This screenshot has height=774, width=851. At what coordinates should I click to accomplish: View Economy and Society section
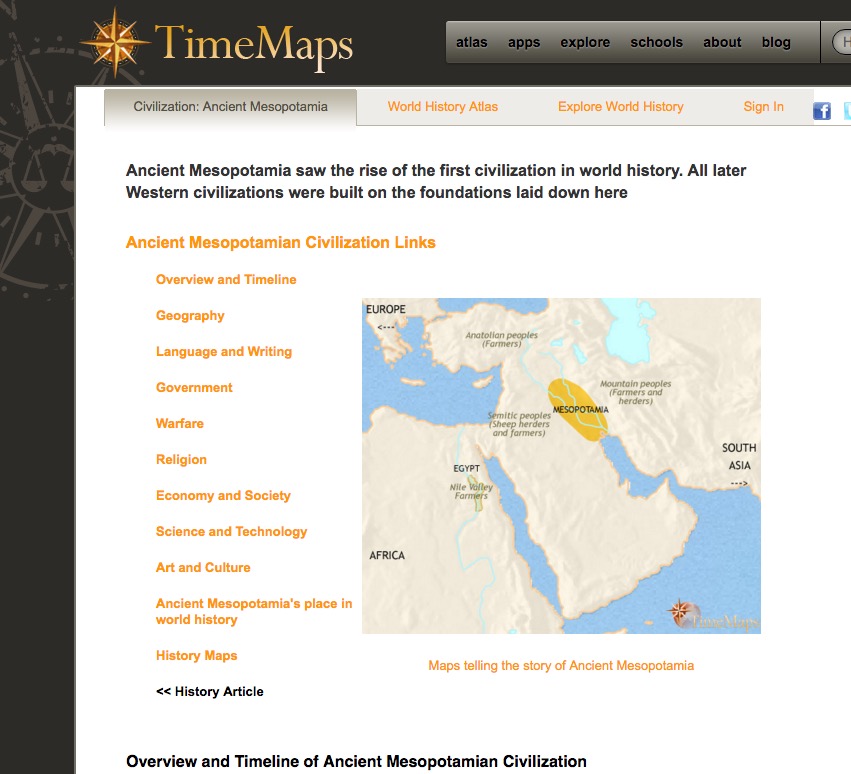[x=223, y=496]
